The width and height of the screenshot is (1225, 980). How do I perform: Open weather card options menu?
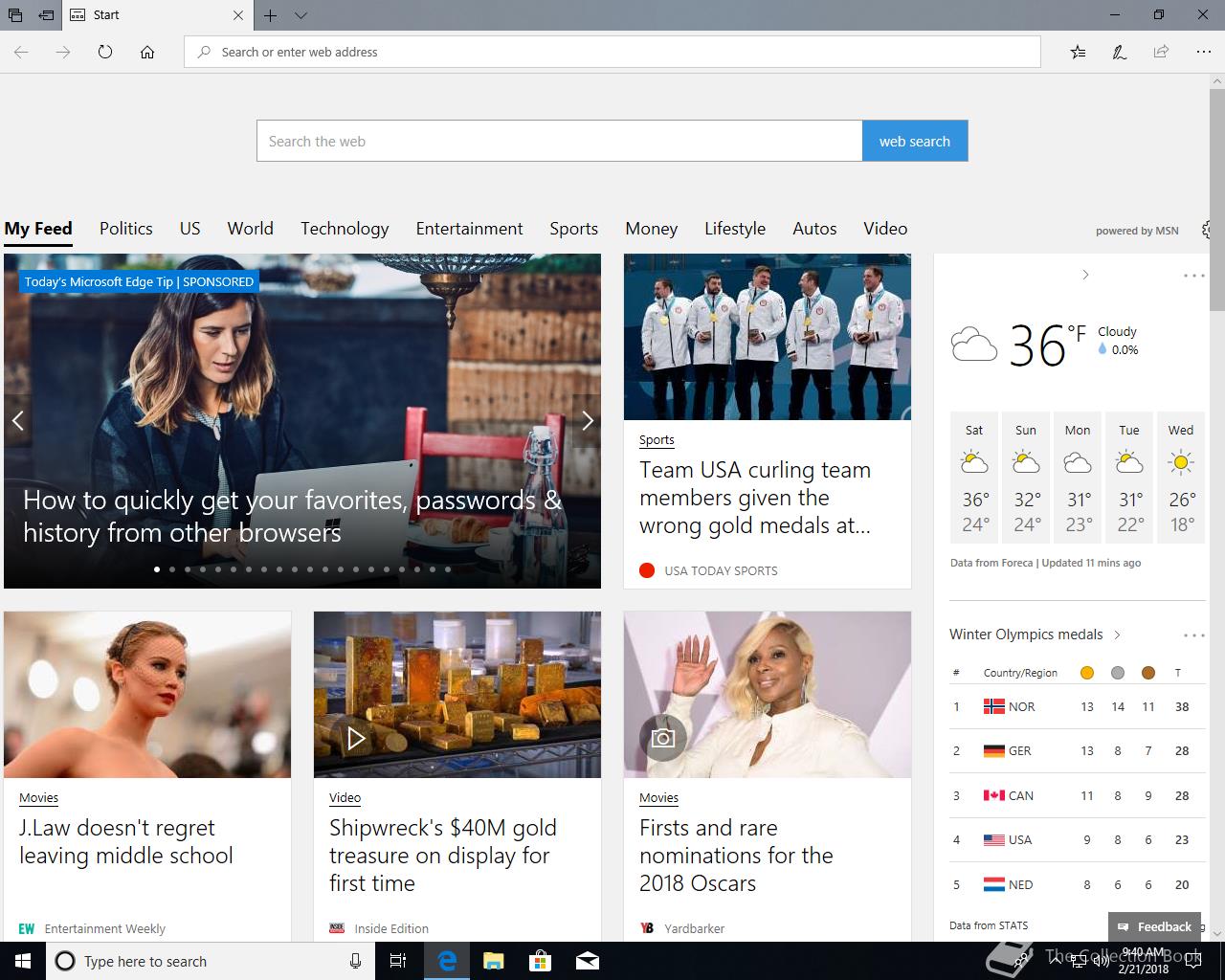coord(1193,276)
